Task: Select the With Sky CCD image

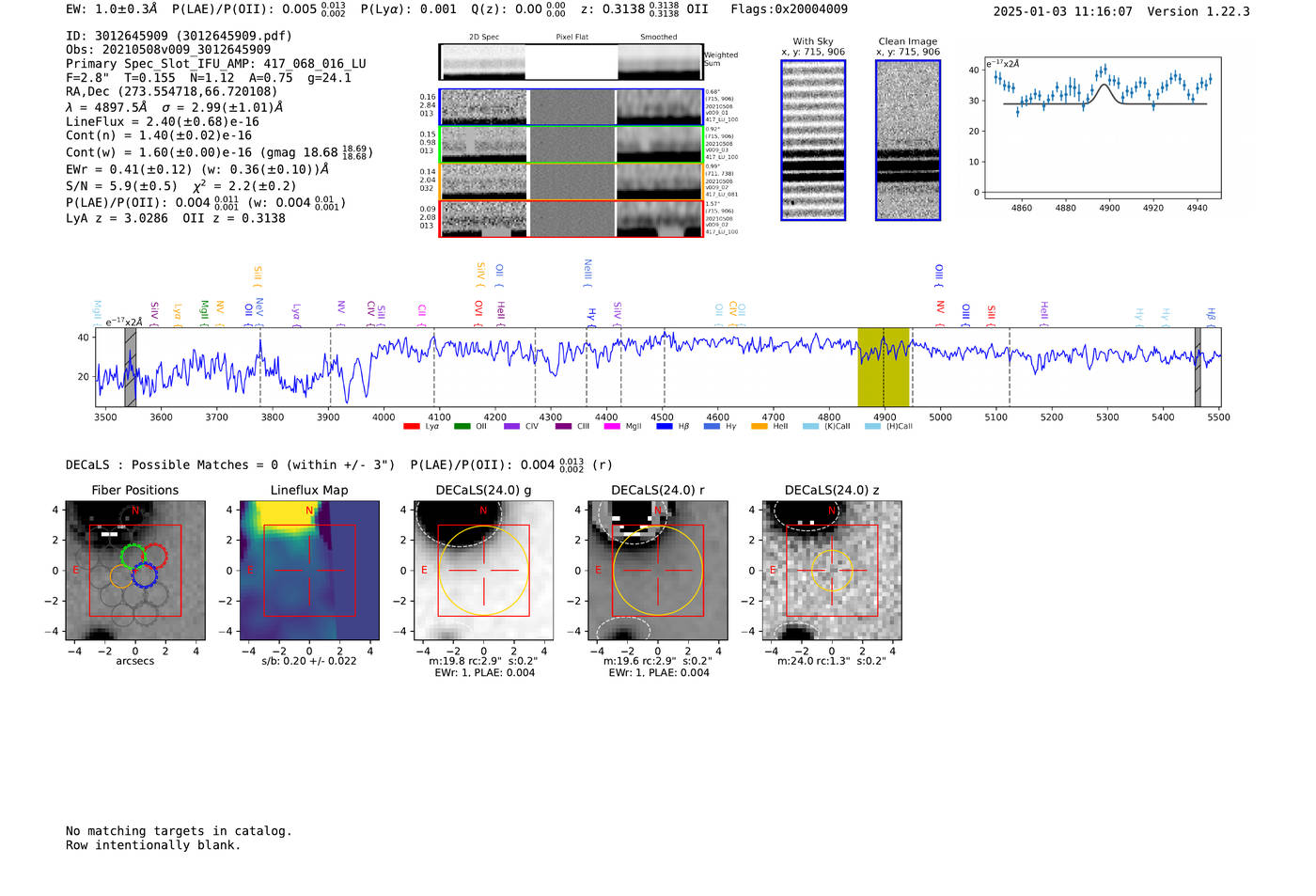Action: [813, 140]
